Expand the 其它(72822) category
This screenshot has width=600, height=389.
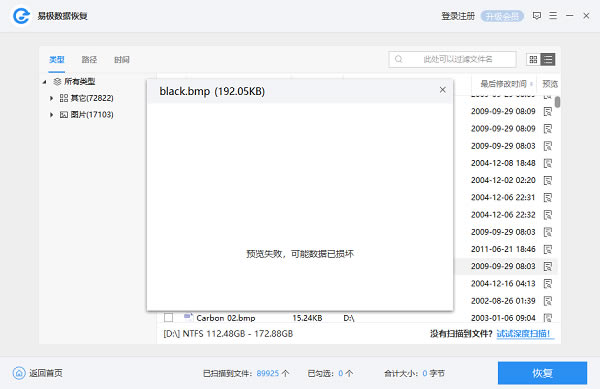point(51,98)
